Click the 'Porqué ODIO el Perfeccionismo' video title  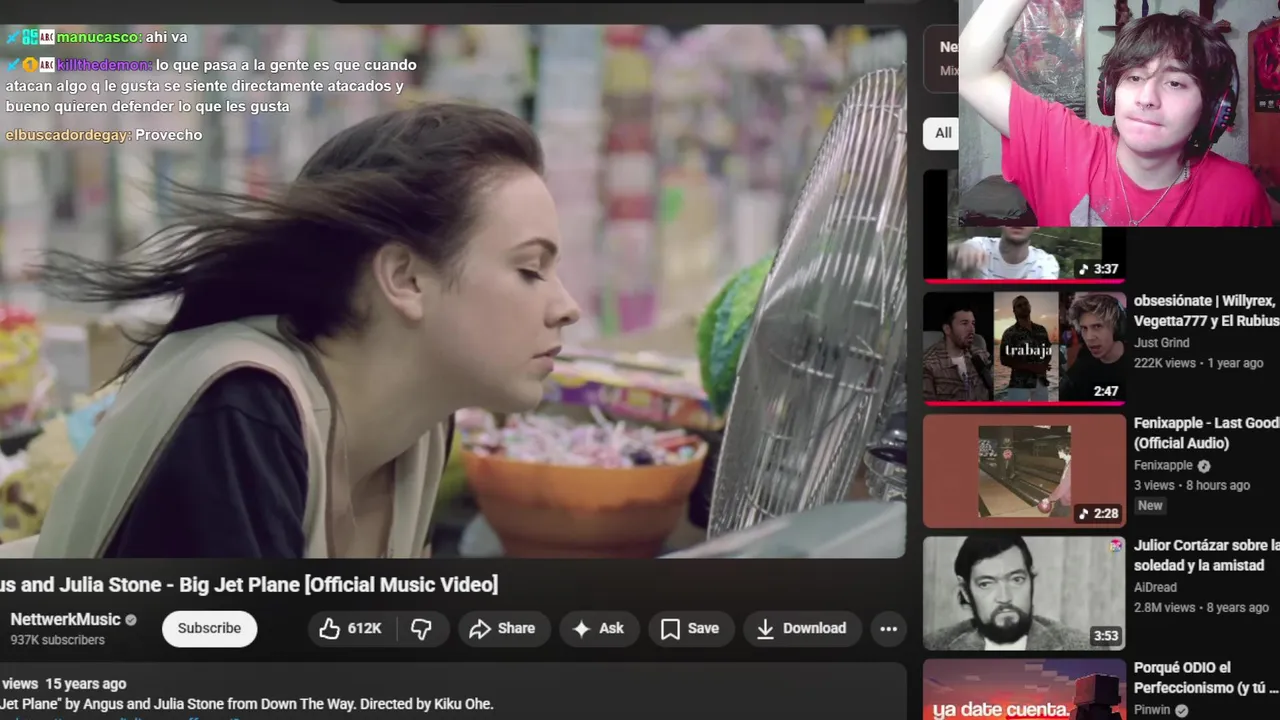pyautogui.click(x=1206, y=677)
